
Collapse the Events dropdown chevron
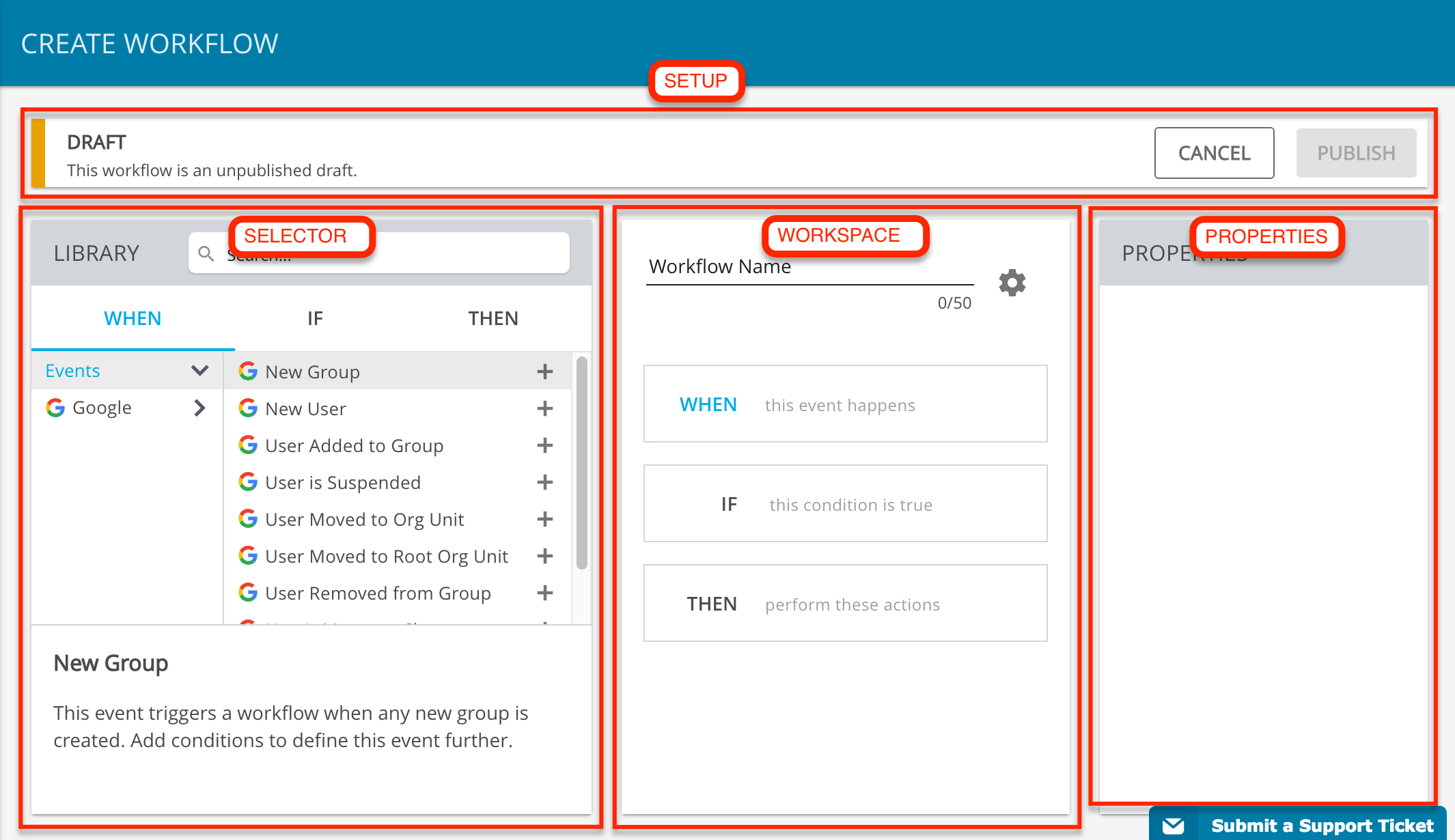pyautogui.click(x=199, y=370)
